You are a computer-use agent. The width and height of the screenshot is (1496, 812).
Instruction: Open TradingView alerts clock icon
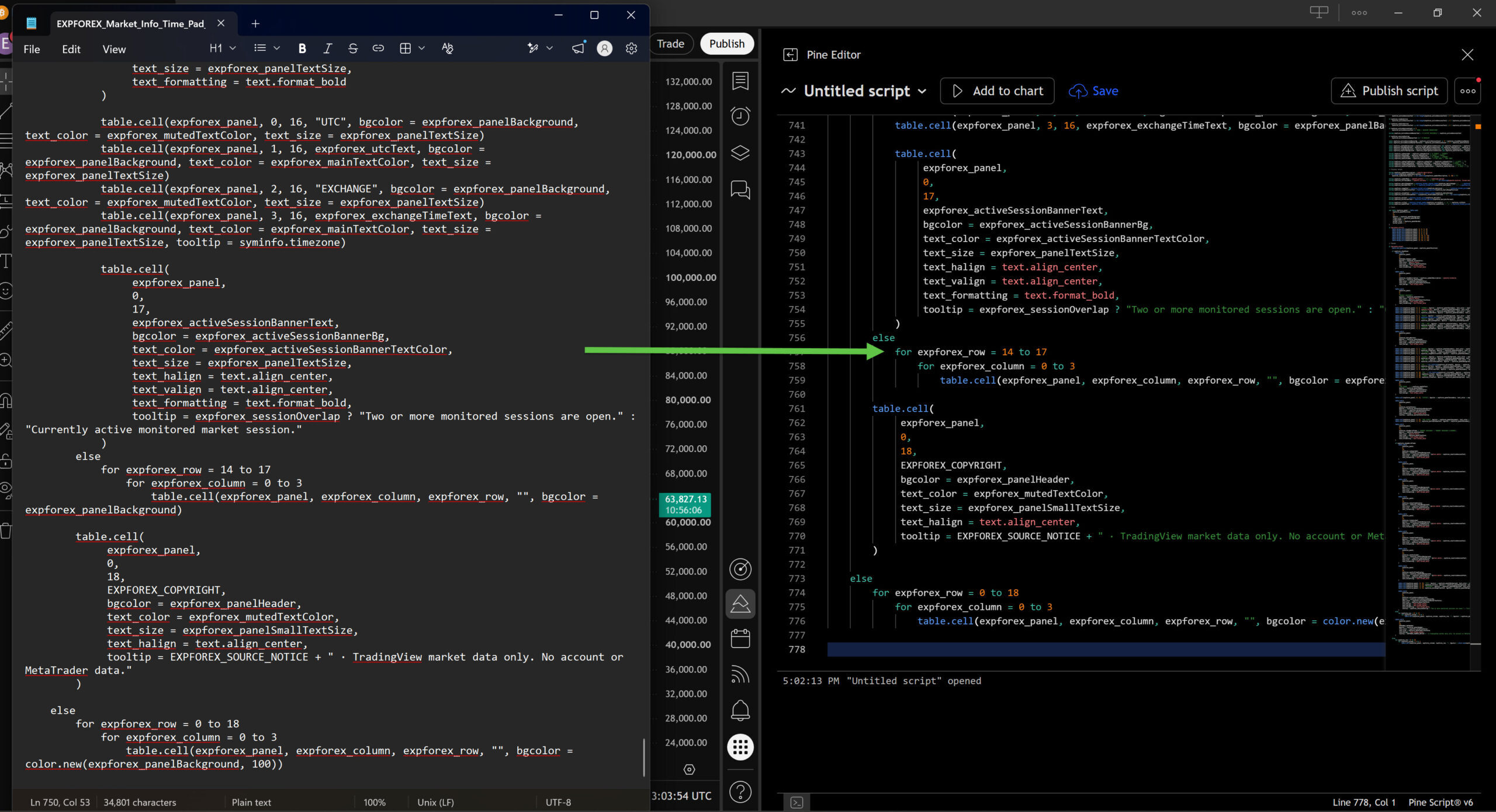point(740,116)
